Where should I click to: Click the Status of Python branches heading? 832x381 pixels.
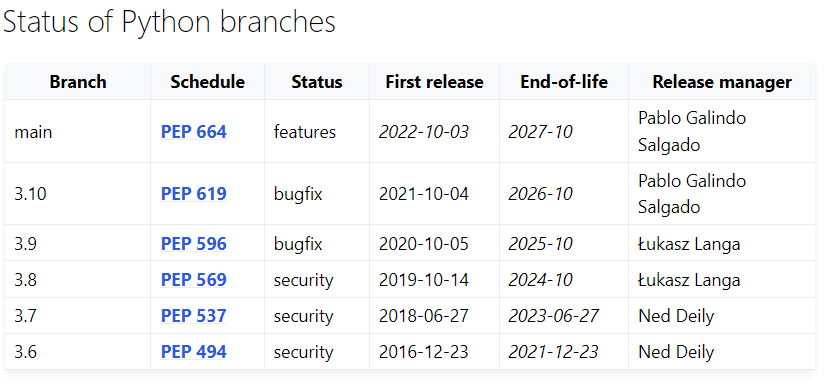[x=169, y=22]
